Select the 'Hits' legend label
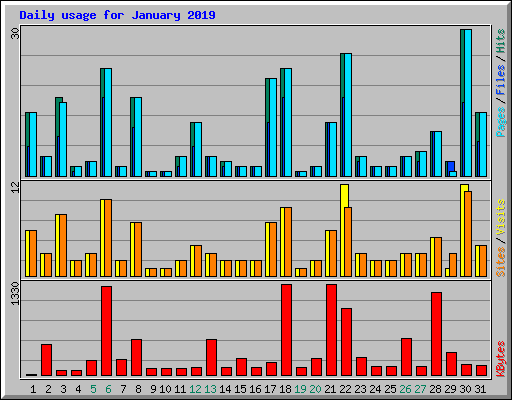The width and height of the screenshot is (512, 400). (x=500, y=41)
